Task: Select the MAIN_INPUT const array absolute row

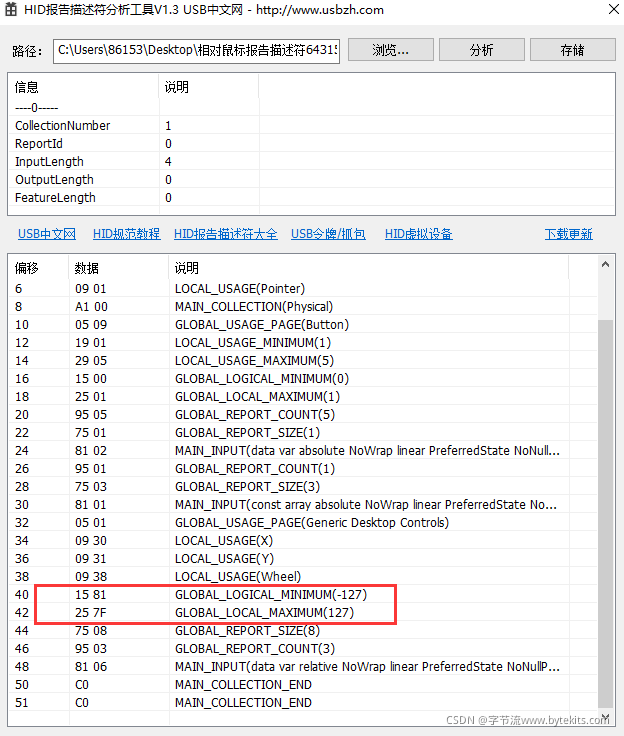Action: click(303, 505)
